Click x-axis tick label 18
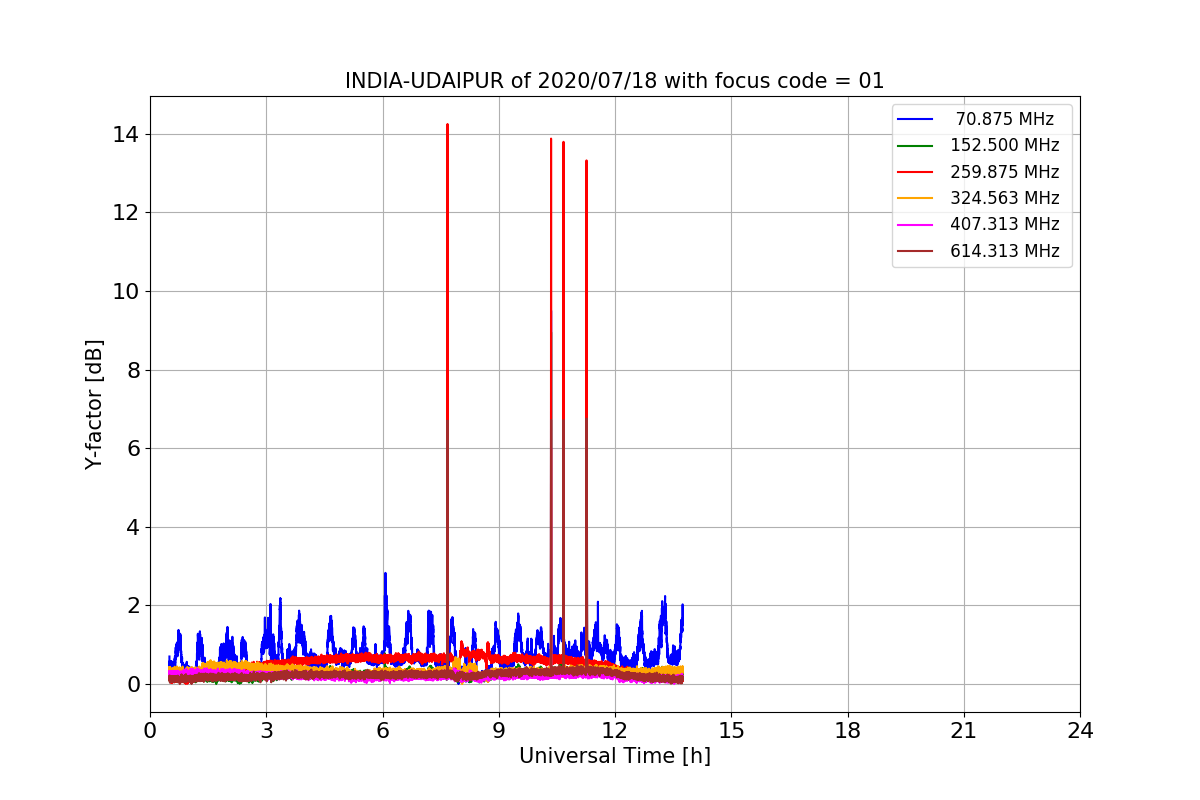Viewport: 1200px width, 800px height. coord(848,731)
